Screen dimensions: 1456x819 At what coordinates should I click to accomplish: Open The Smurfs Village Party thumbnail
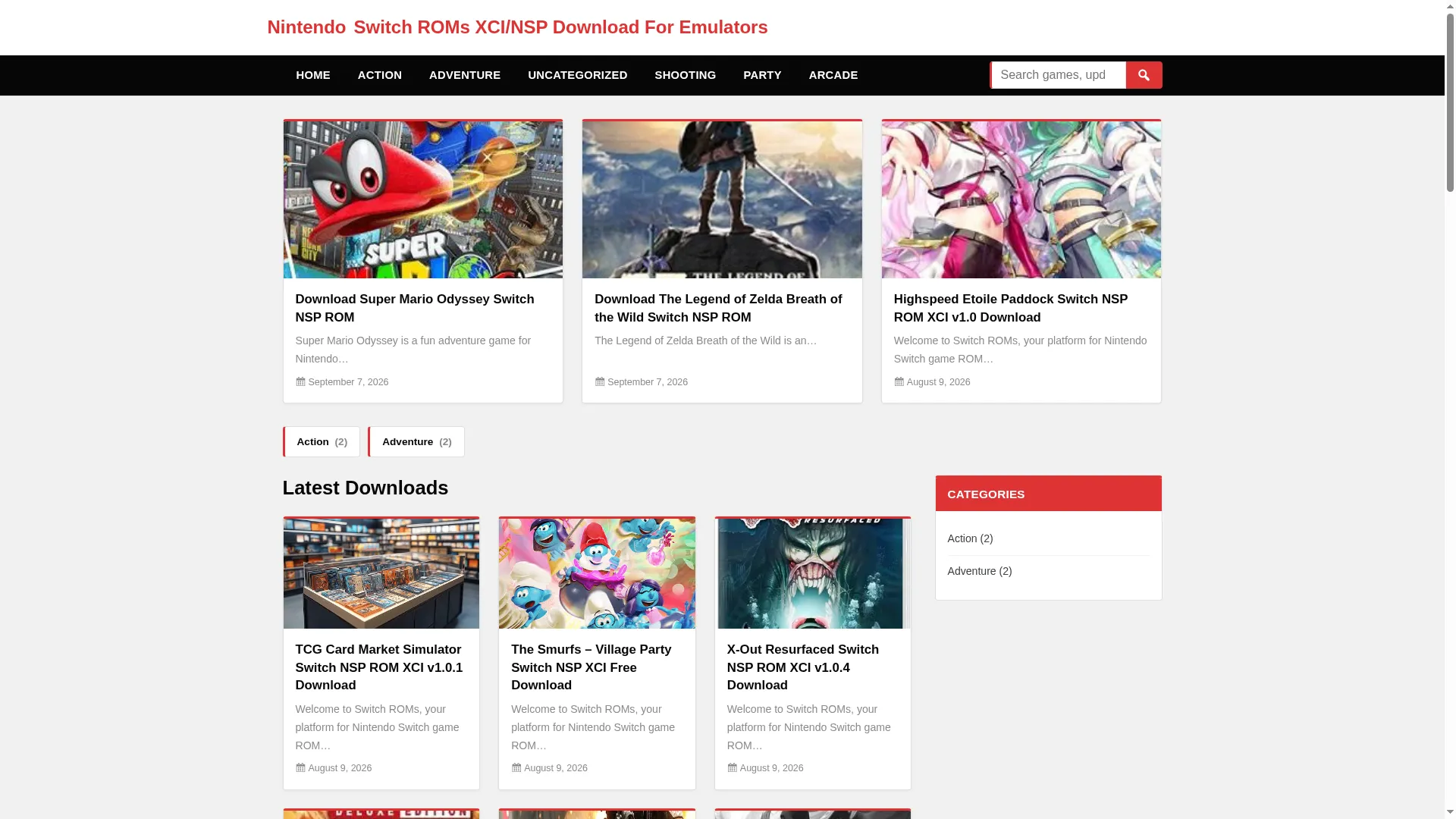[597, 573]
